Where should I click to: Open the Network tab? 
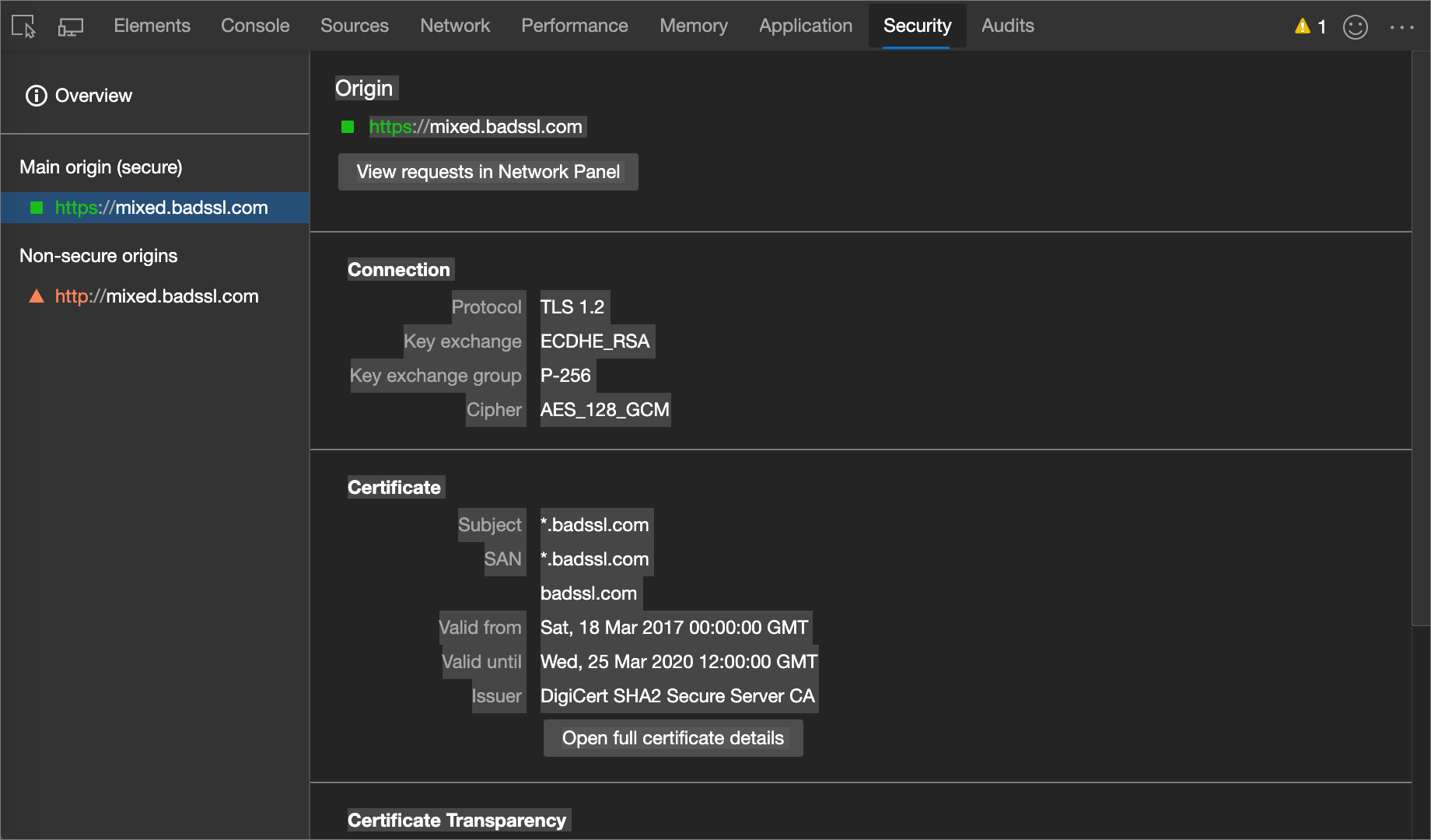pos(455,26)
